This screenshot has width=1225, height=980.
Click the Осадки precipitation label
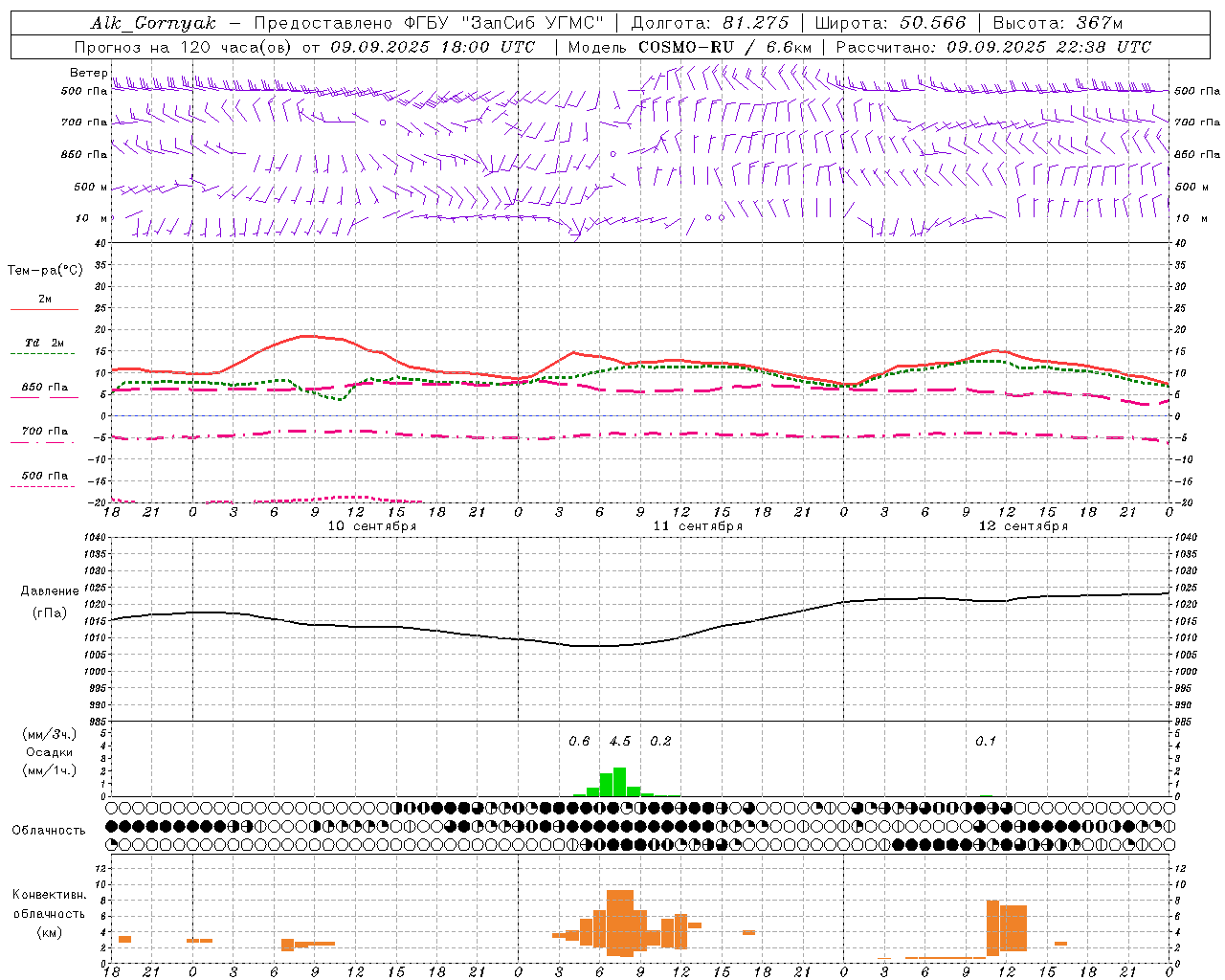50,752
